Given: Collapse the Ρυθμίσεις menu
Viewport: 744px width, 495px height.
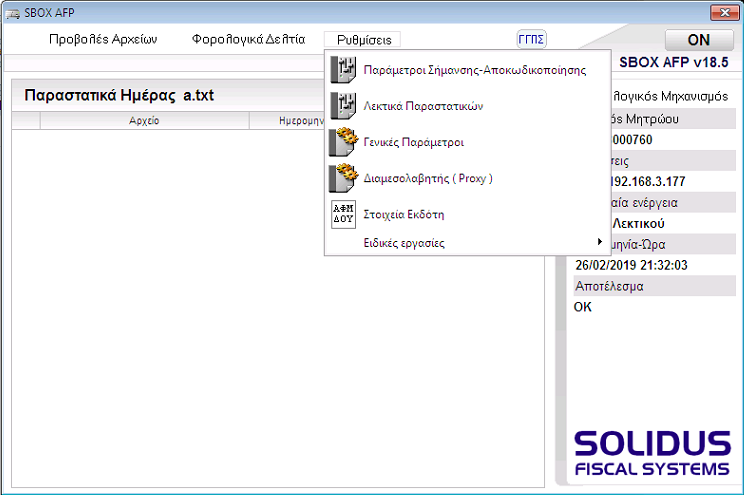Looking at the screenshot, I should click(363, 40).
